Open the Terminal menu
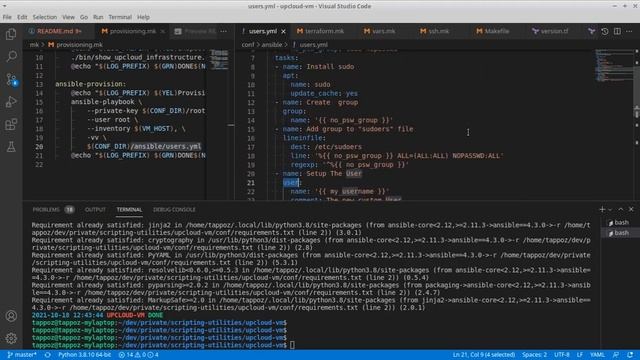The height and width of the screenshot is (360, 640). 120,17
